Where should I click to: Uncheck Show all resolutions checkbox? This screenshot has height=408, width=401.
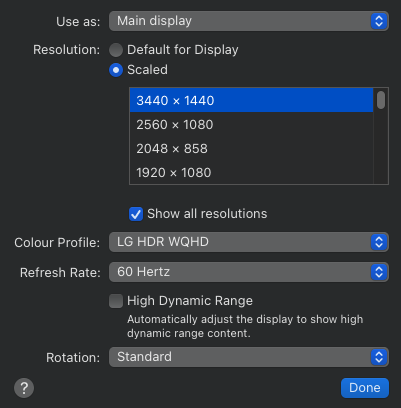(x=136, y=214)
